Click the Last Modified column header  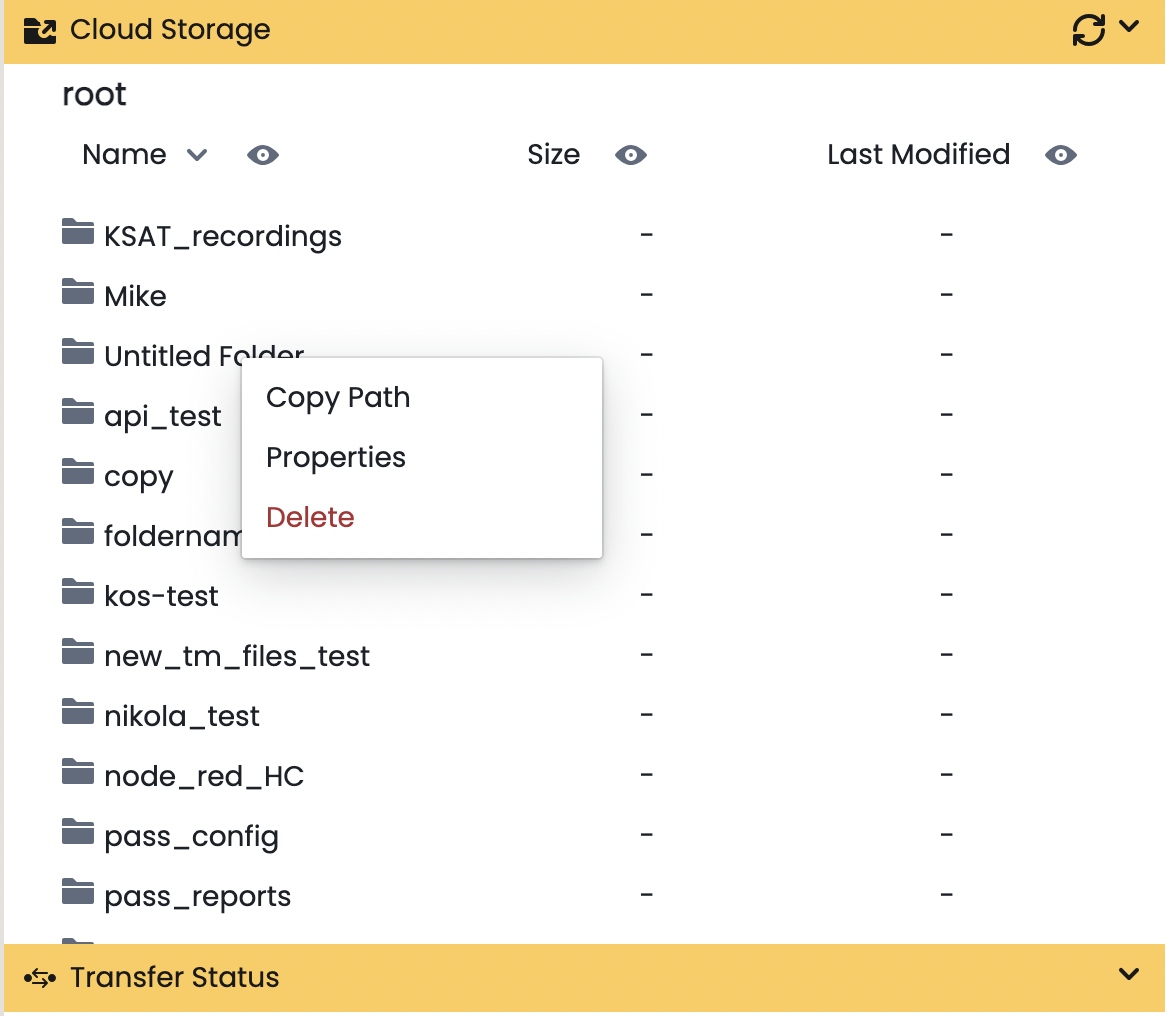coord(918,155)
